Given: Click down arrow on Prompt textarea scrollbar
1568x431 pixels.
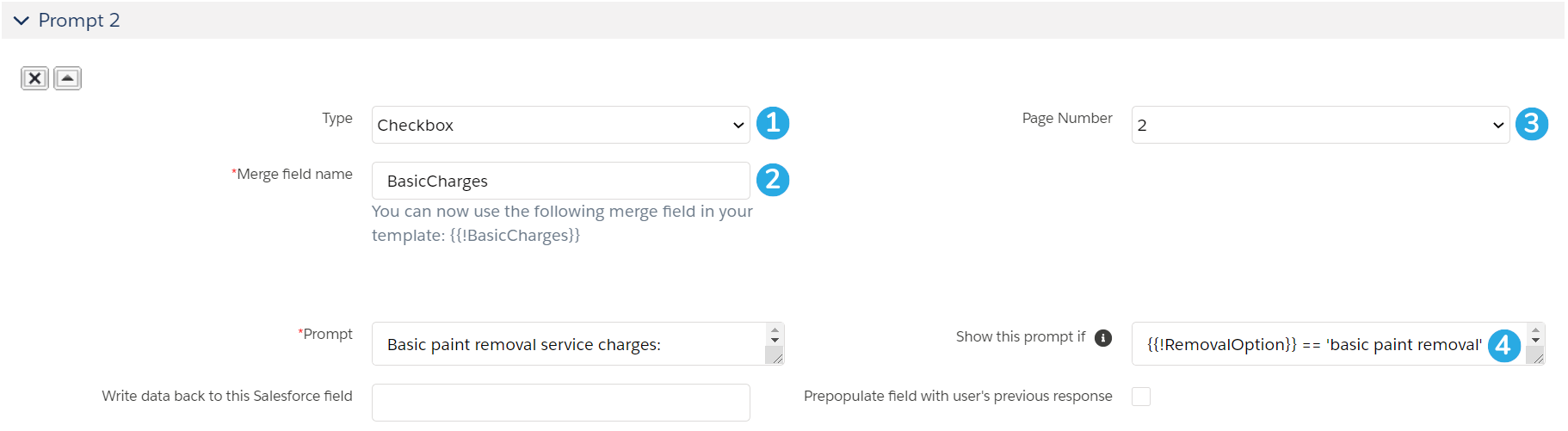Looking at the screenshot, I should pyautogui.click(x=775, y=341).
